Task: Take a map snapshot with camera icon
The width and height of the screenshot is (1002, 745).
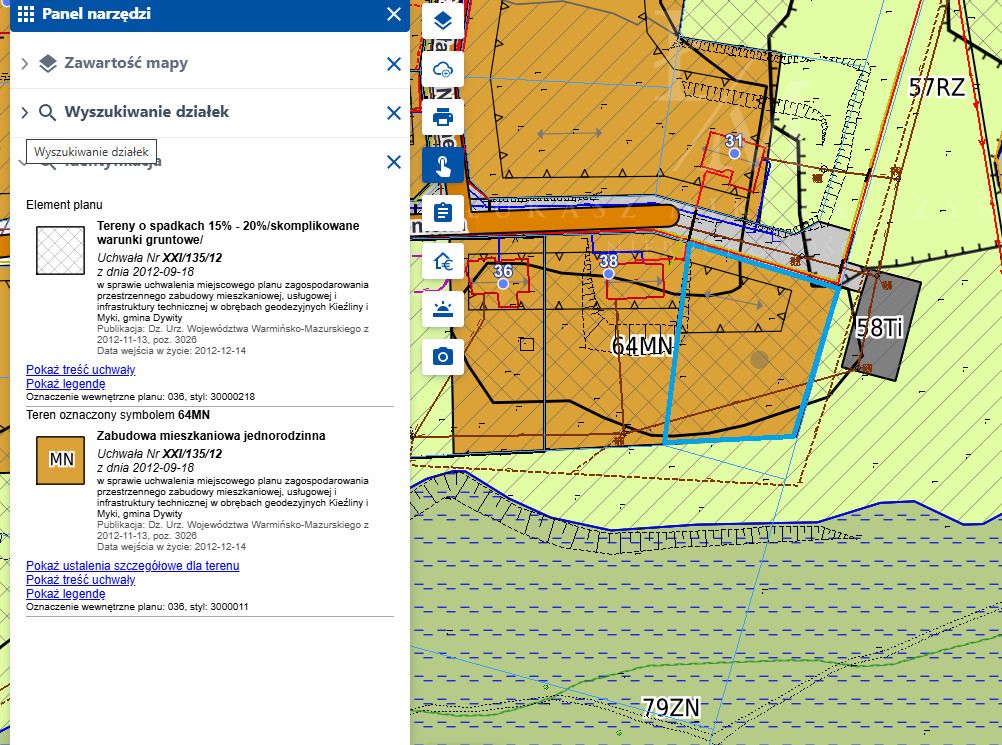Action: click(x=443, y=357)
